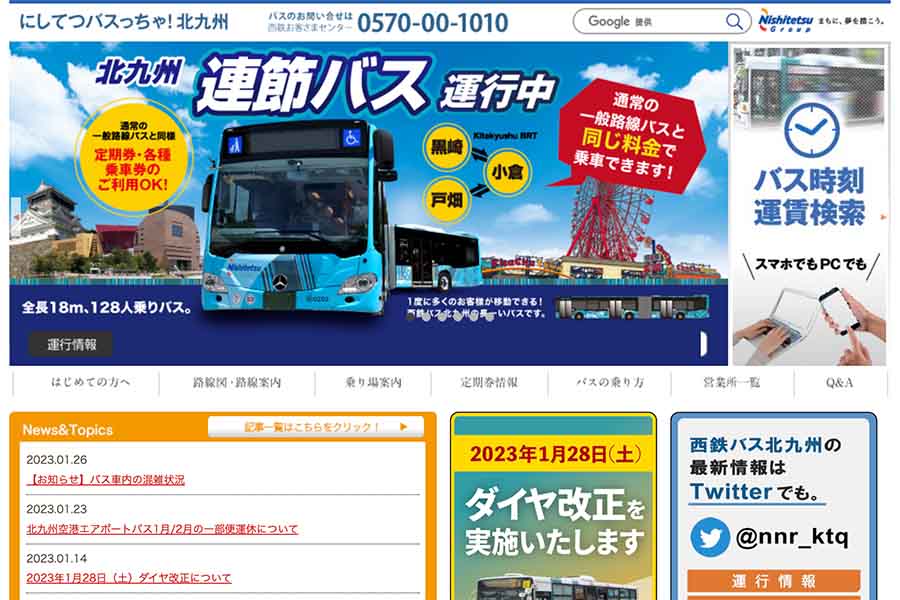Open the 乗り場案内 menu item
Viewport: 900px width, 600px height.
tap(373, 382)
